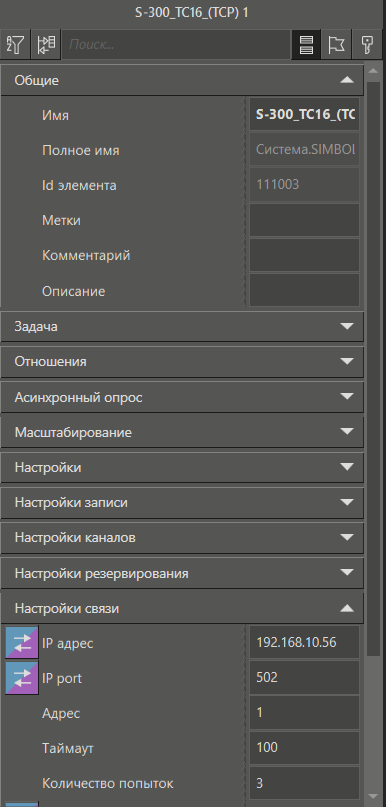The image size is (386, 807).
Task: Edit the Адрес value 1
Action: point(304,713)
